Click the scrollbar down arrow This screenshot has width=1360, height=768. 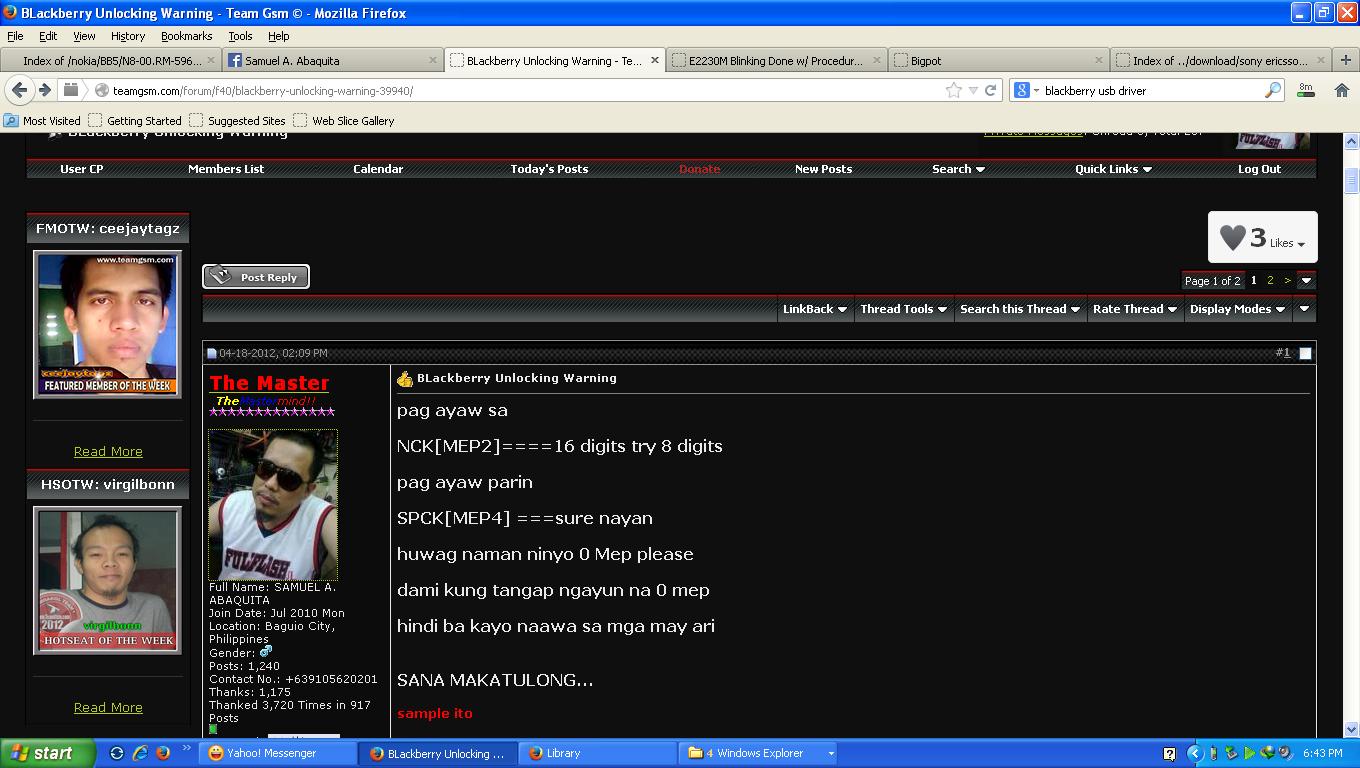click(x=1352, y=729)
